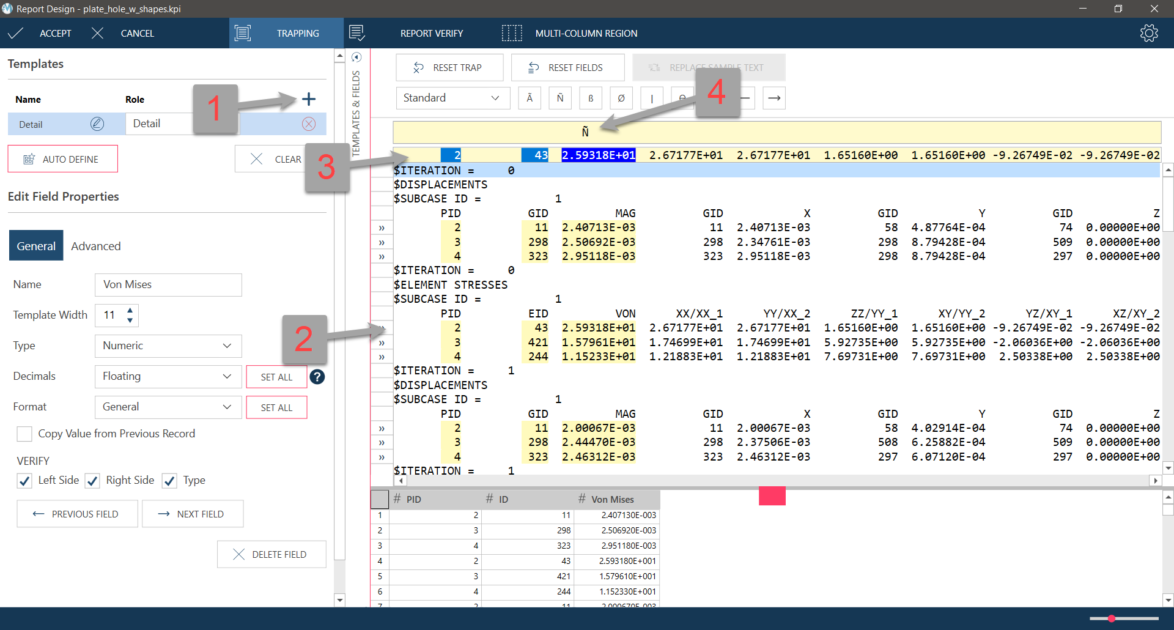Add a new template with plus icon
1174x630 pixels.
(308, 99)
